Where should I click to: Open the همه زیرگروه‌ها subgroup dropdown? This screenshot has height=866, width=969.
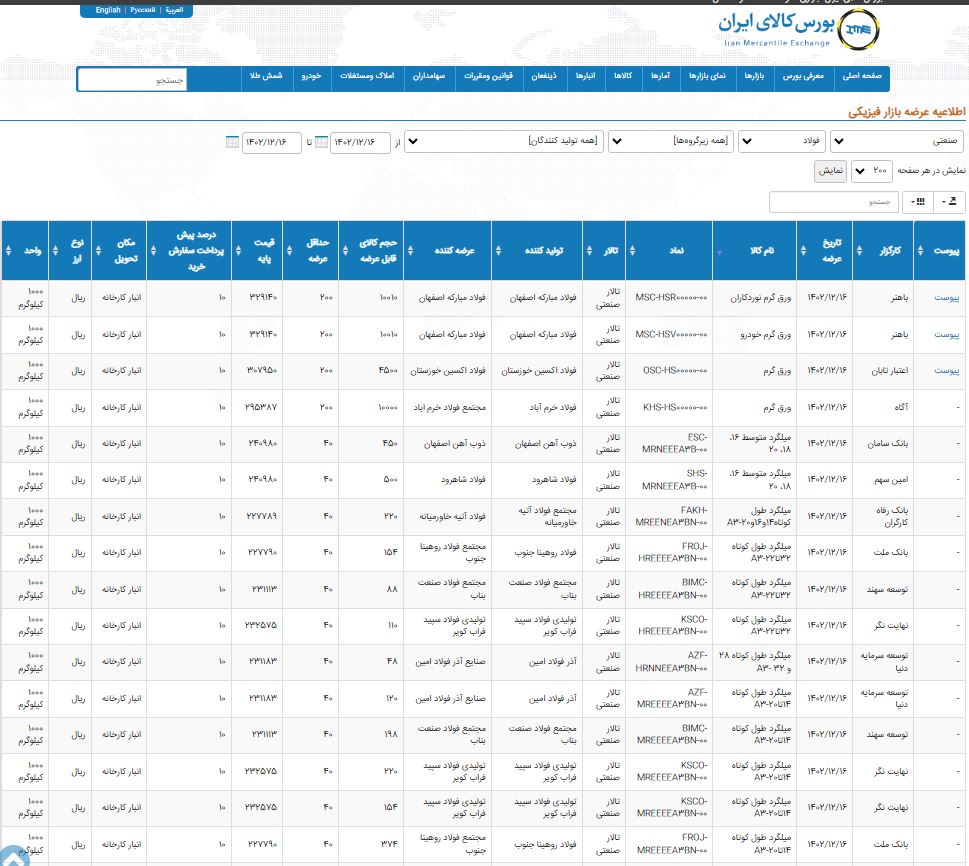(671, 141)
